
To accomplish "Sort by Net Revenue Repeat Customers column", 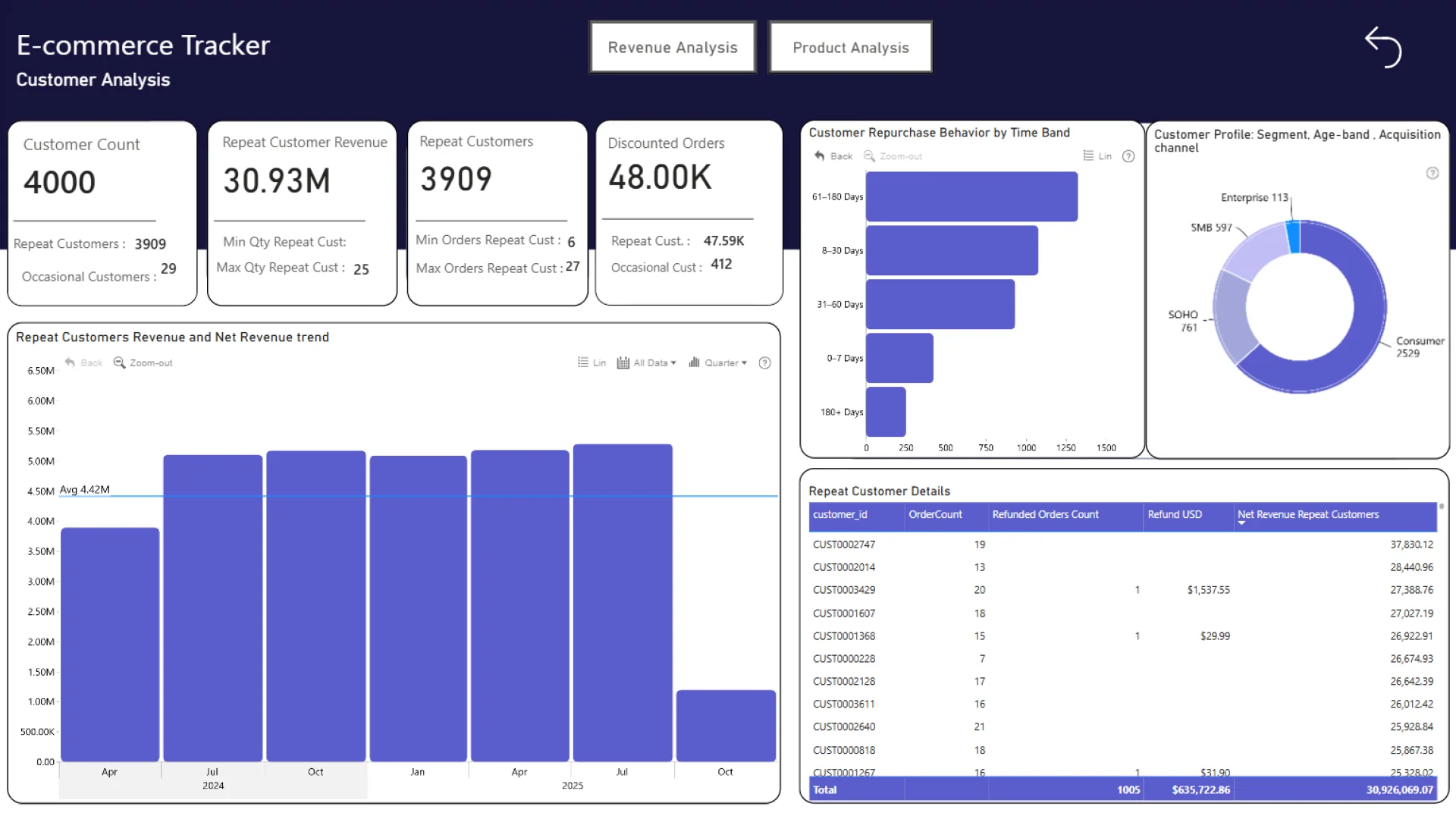I will click(1307, 514).
